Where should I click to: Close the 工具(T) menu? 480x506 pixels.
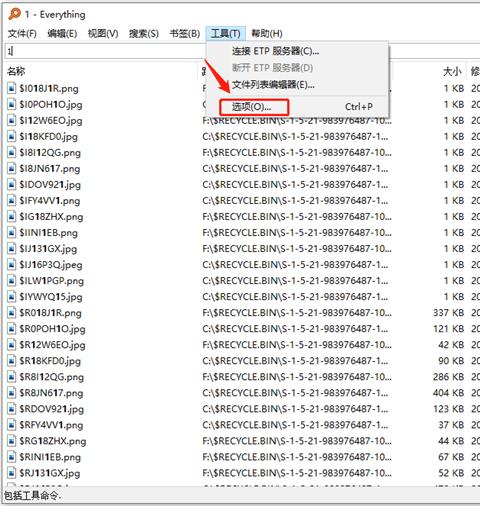click(226, 33)
